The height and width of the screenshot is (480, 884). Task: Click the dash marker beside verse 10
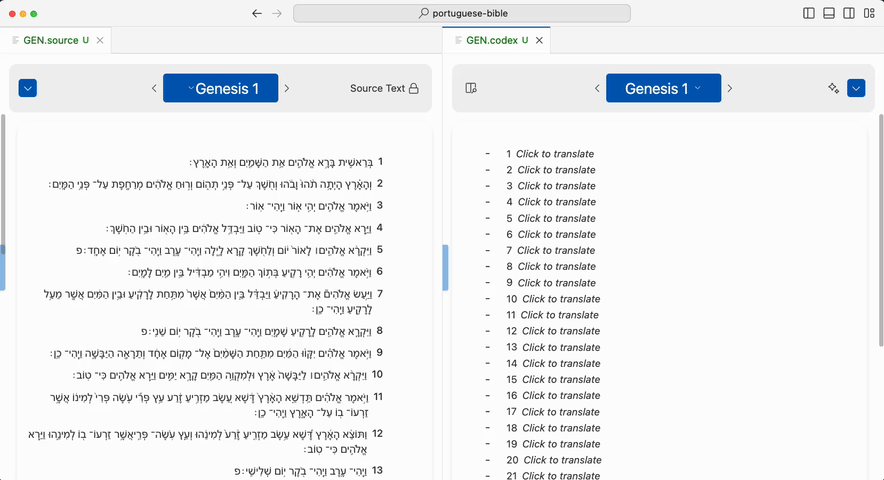coord(488,298)
